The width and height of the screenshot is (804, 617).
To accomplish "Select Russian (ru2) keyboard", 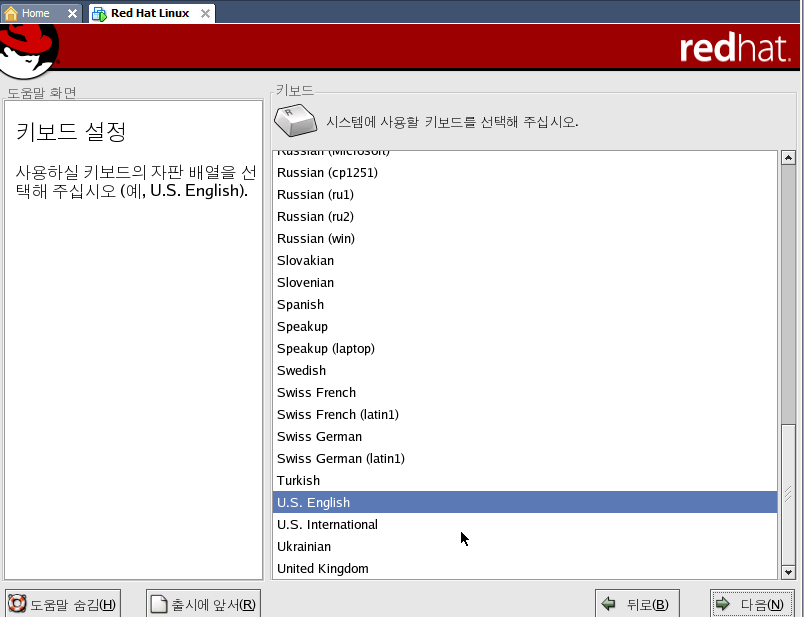I will [525, 216].
